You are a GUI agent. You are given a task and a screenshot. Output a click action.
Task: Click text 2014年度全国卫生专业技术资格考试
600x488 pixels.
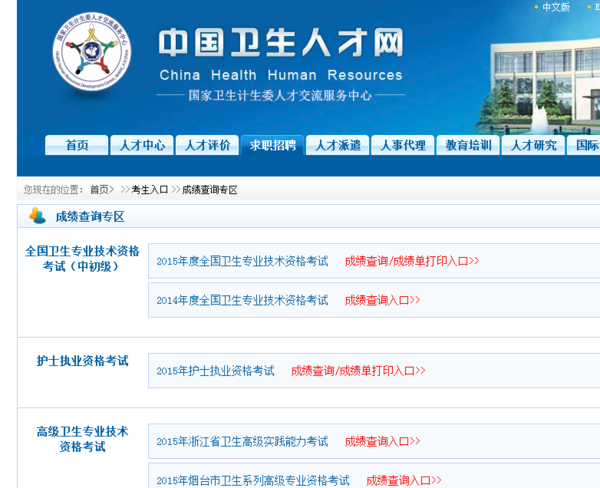[x=242, y=300]
